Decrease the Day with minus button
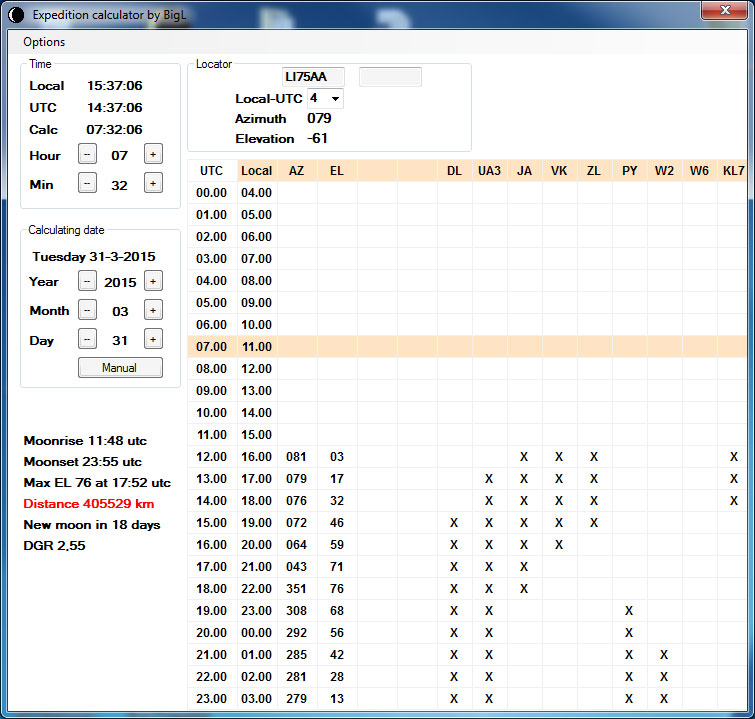Image resolution: width=755 pixels, height=719 pixels. click(x=88, y=339)
